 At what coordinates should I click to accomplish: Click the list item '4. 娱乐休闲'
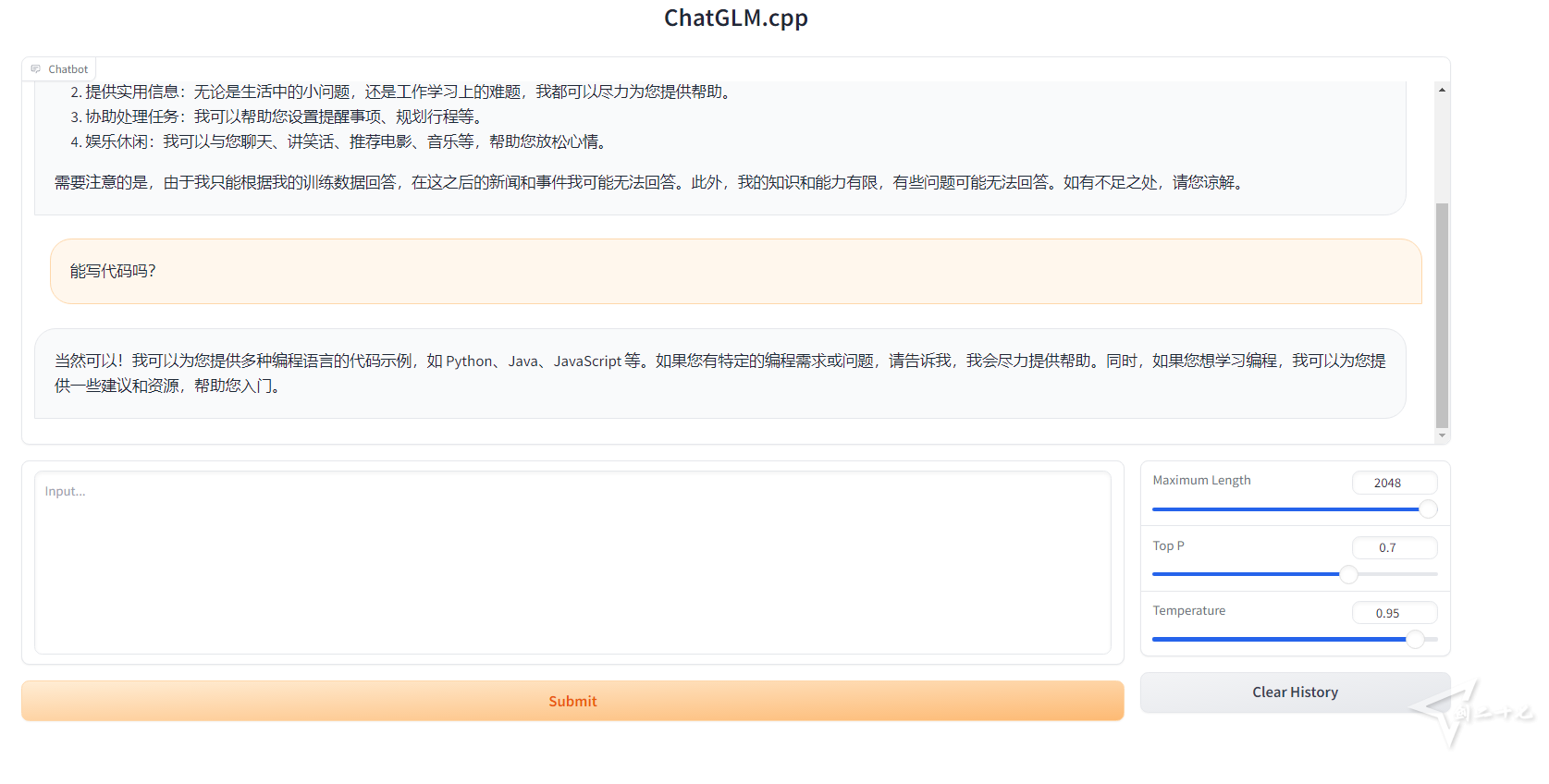(339, 141)
